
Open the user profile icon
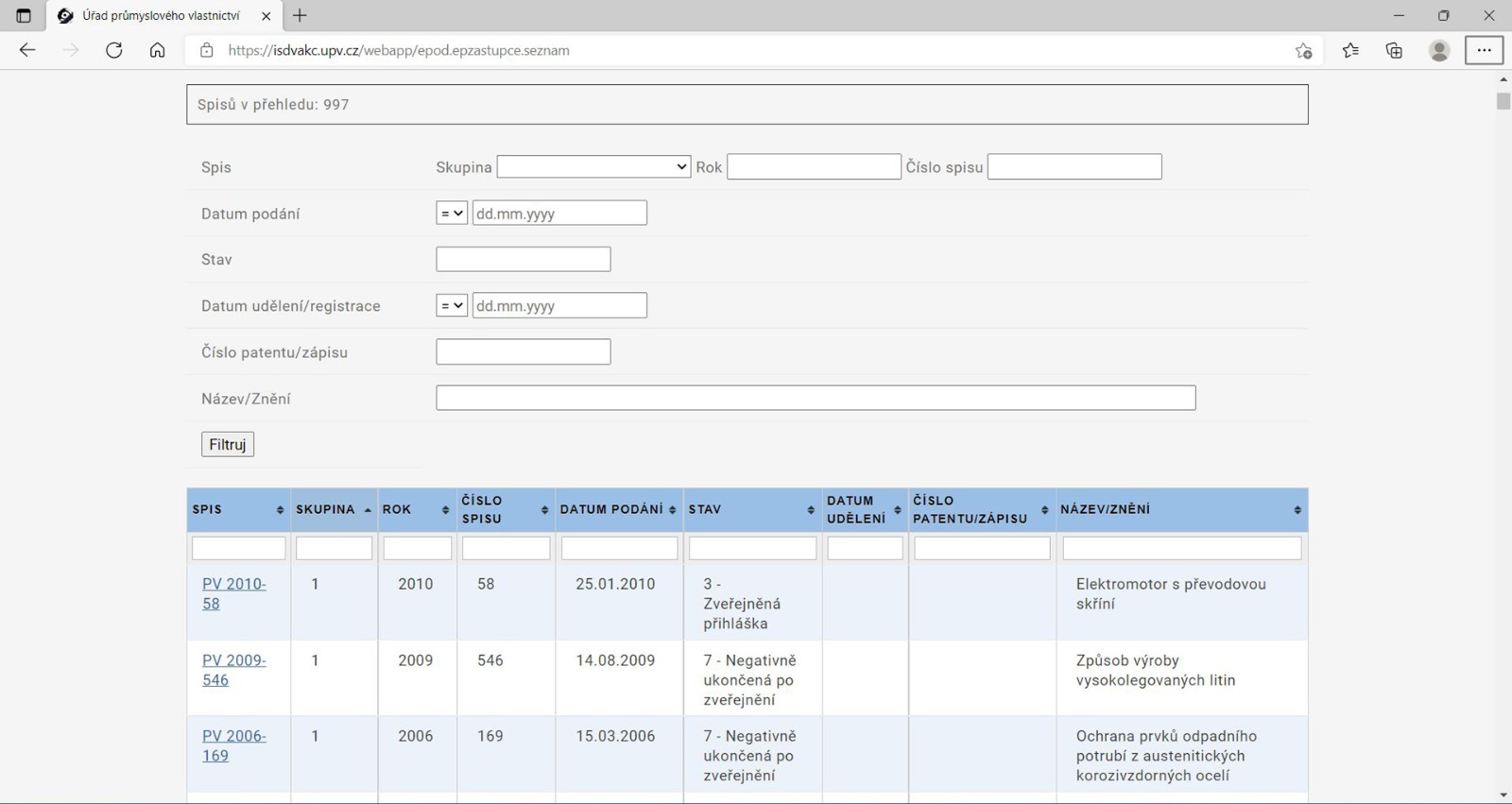tap(1438, 50)
